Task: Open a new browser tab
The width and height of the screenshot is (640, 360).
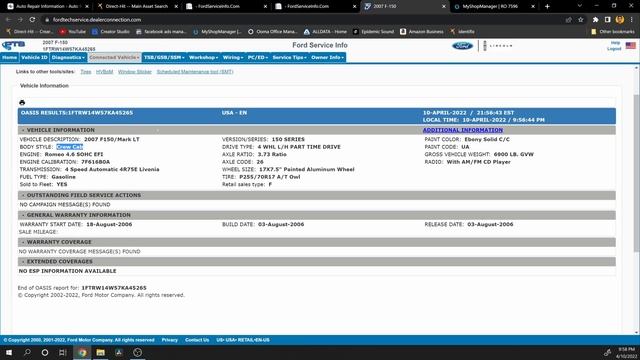Action: point(547,7)
